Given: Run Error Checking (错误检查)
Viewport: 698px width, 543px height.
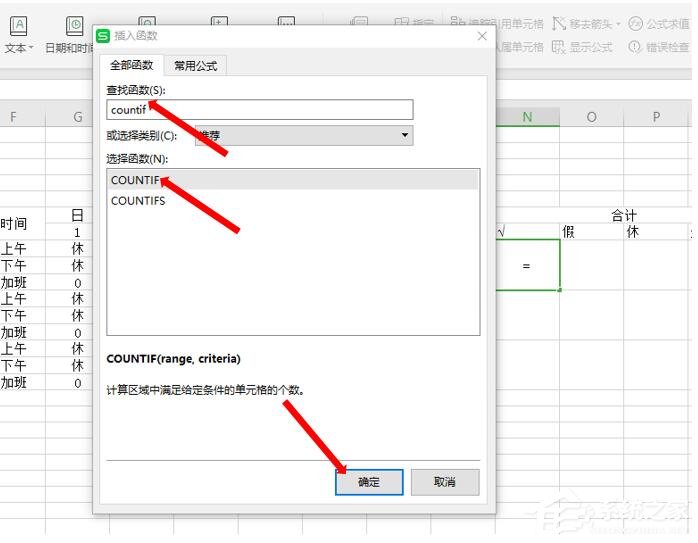Looking at the screenshot, I should click(659, 47).
